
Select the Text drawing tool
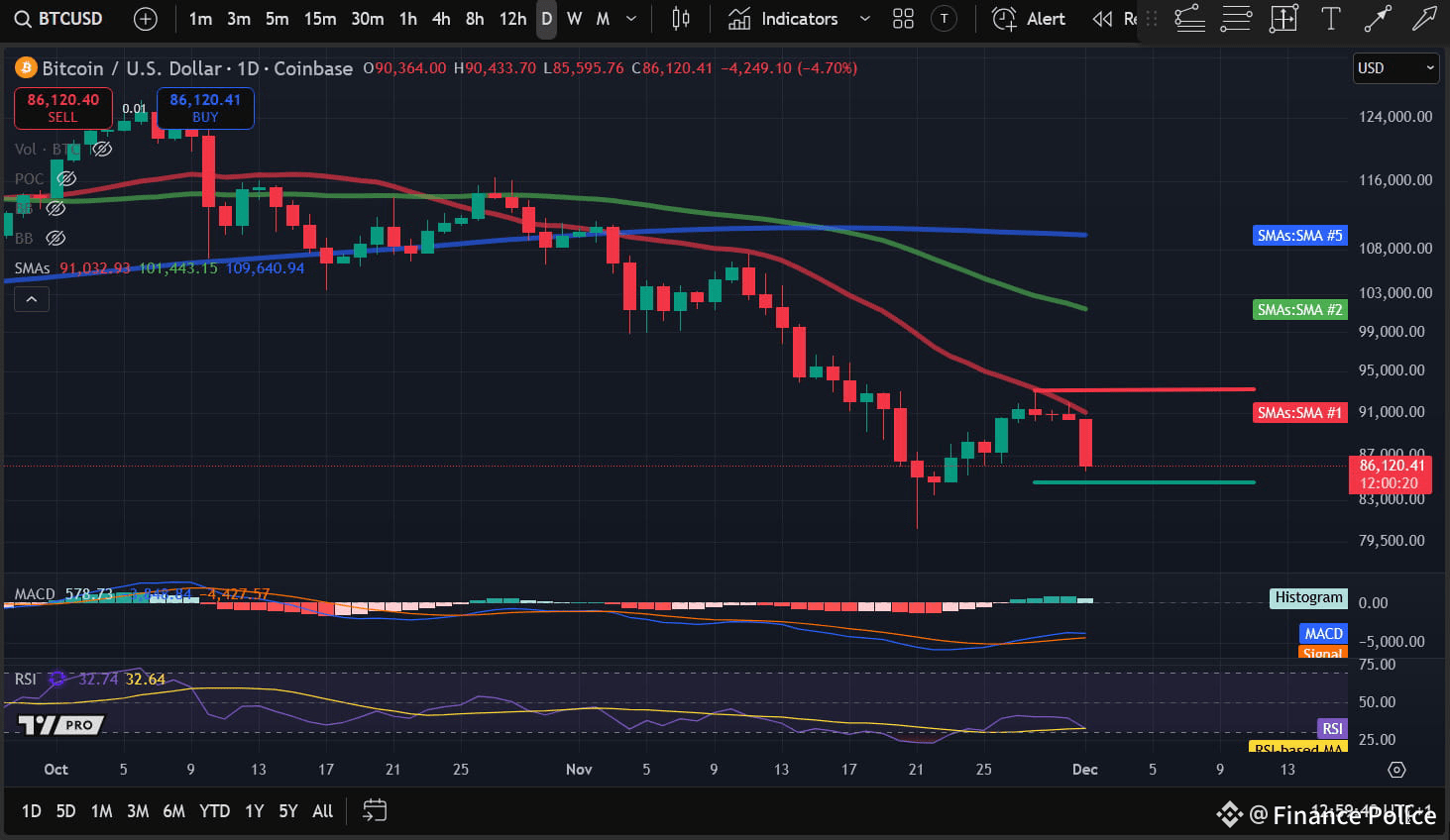point(1331,19)
